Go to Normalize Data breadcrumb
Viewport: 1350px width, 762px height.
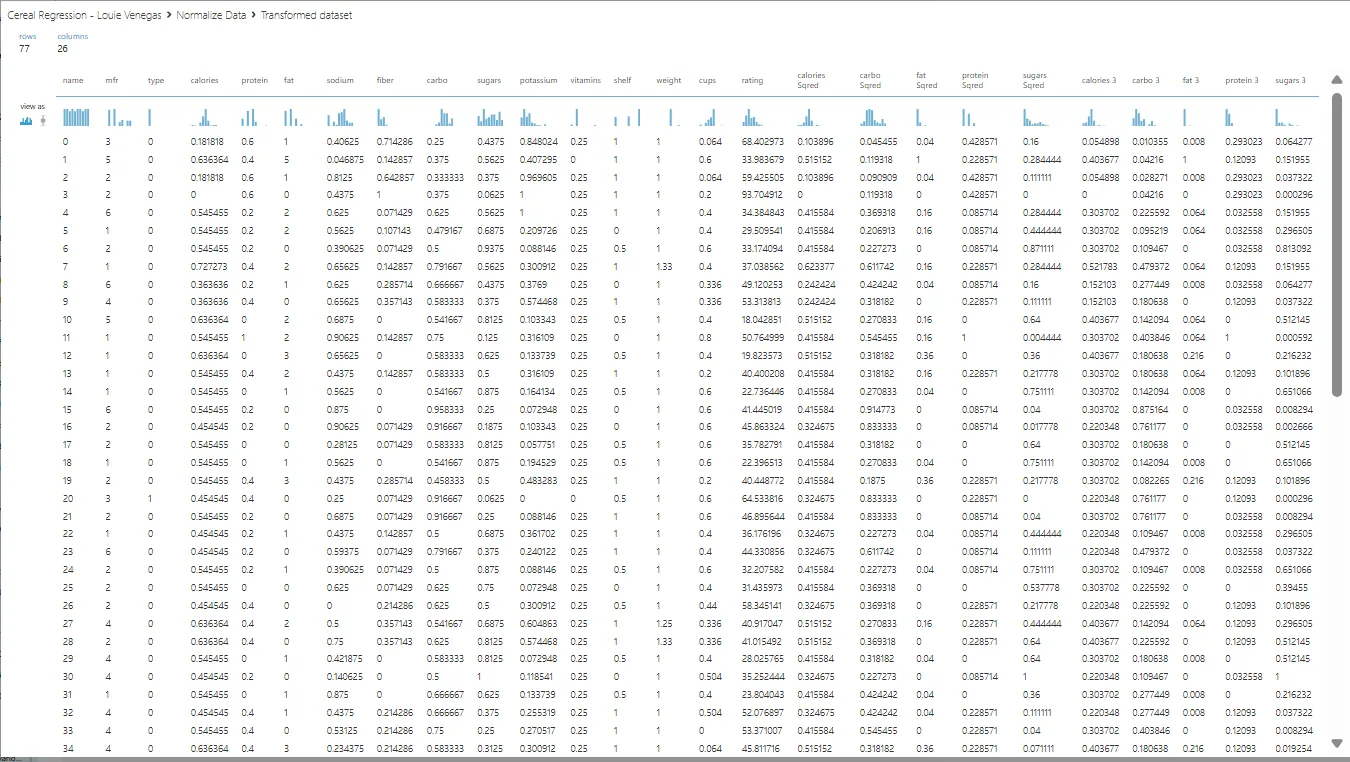point(212,16)
